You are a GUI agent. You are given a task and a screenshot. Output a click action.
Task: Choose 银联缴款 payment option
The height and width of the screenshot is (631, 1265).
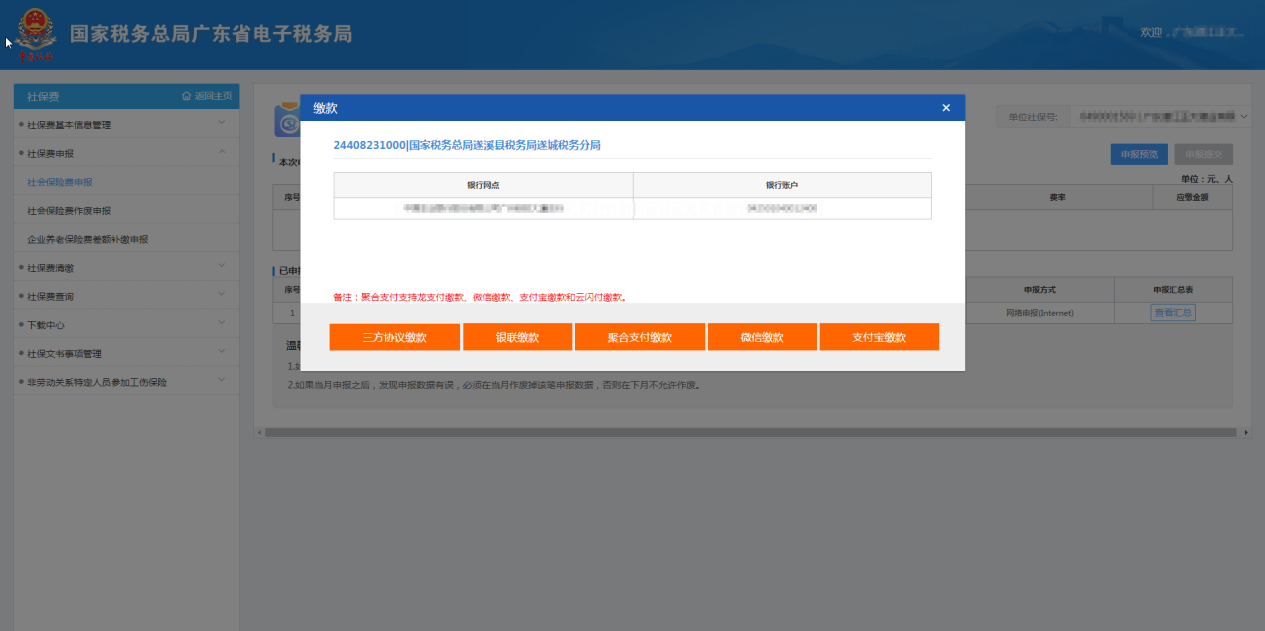click(517, 337)
